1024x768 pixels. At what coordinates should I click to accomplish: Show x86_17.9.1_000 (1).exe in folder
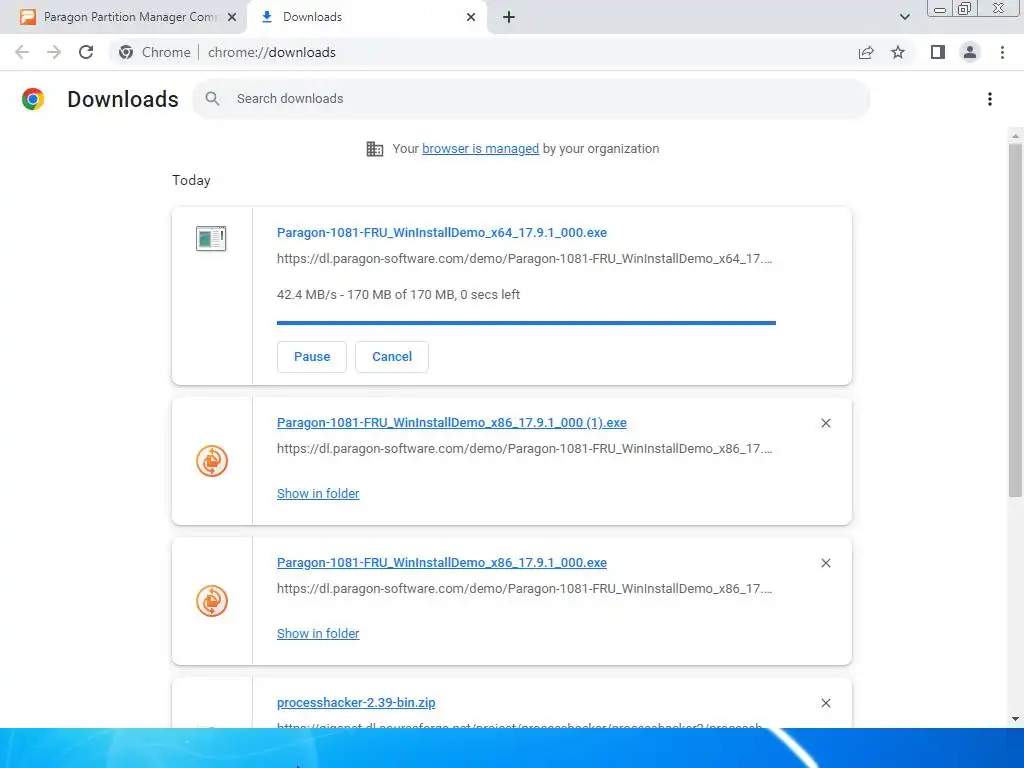coord(318,494)
